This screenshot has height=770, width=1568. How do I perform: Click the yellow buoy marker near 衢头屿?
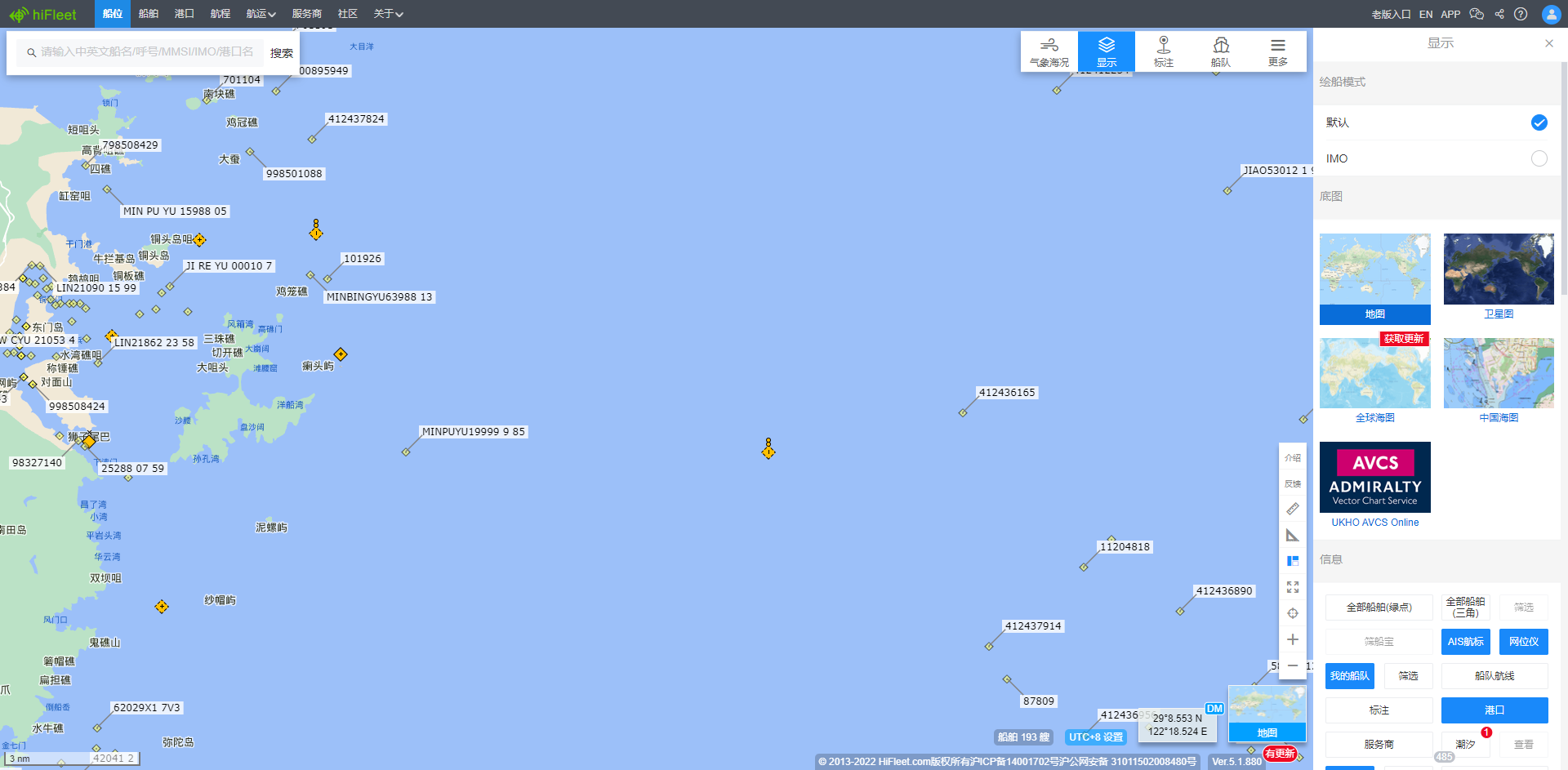coord(341,354)
